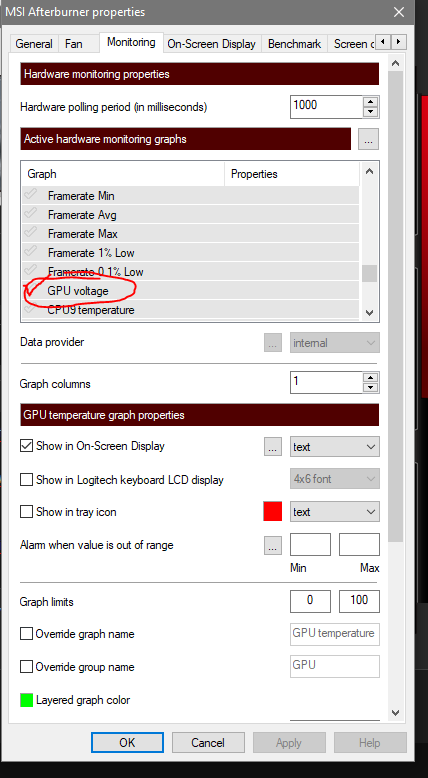Click the checkmark icon beside Framerate Max

(x=31, y=233)
